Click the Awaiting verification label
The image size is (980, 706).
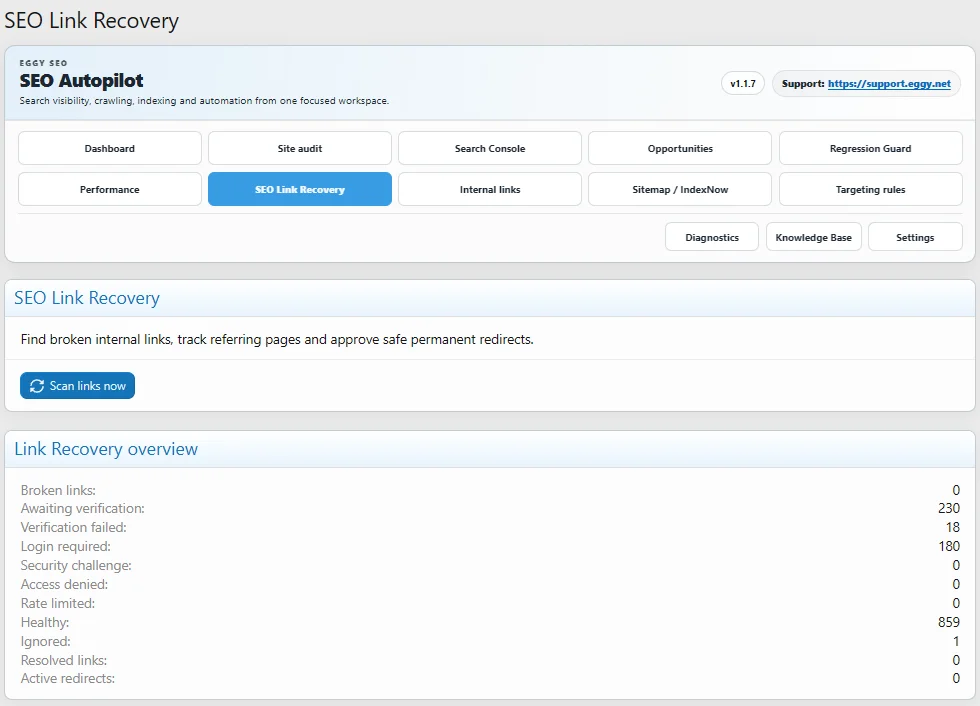[82, 509]
